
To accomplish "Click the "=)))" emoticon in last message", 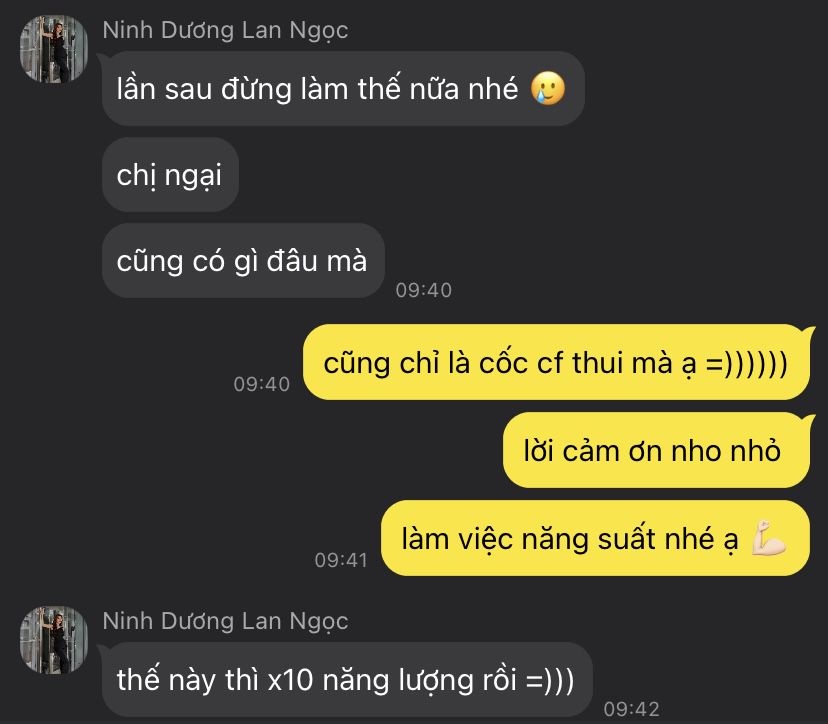I will pos(550,680).
